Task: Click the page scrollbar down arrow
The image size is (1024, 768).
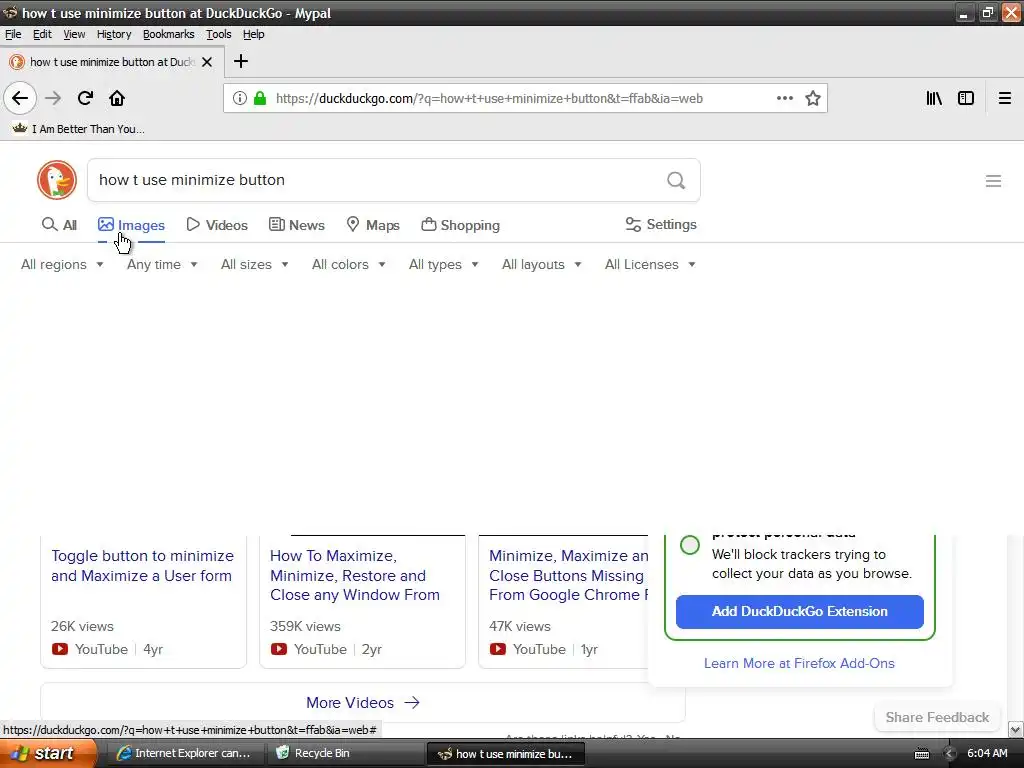Action: pyautogui.click(x=1016, y=729)
